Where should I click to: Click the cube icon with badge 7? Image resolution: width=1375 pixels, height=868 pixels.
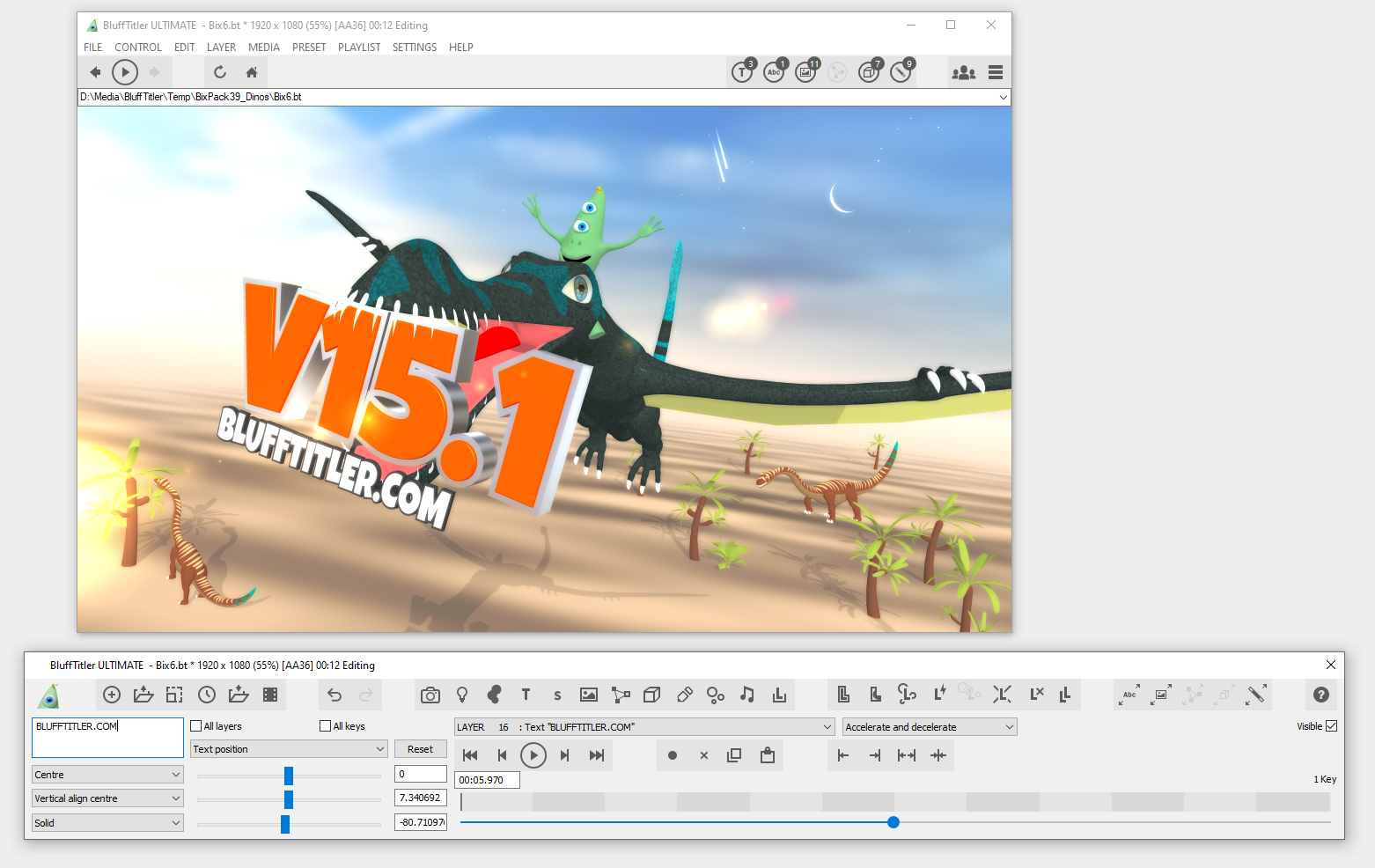[870, 71]
